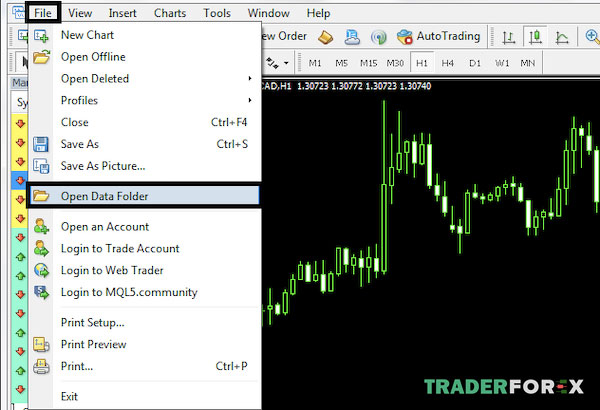Select H4 timeframe

448,63
